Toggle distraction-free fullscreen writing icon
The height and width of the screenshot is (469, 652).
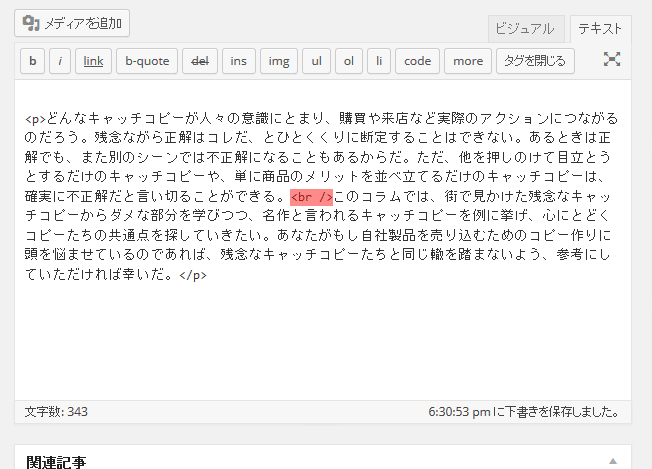[x=612, y=59]
